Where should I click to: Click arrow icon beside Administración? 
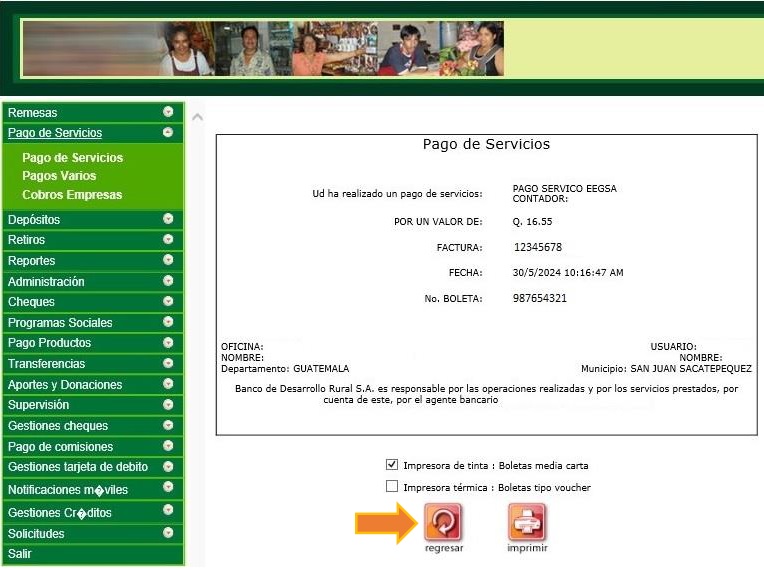click(x=168, y=281)
